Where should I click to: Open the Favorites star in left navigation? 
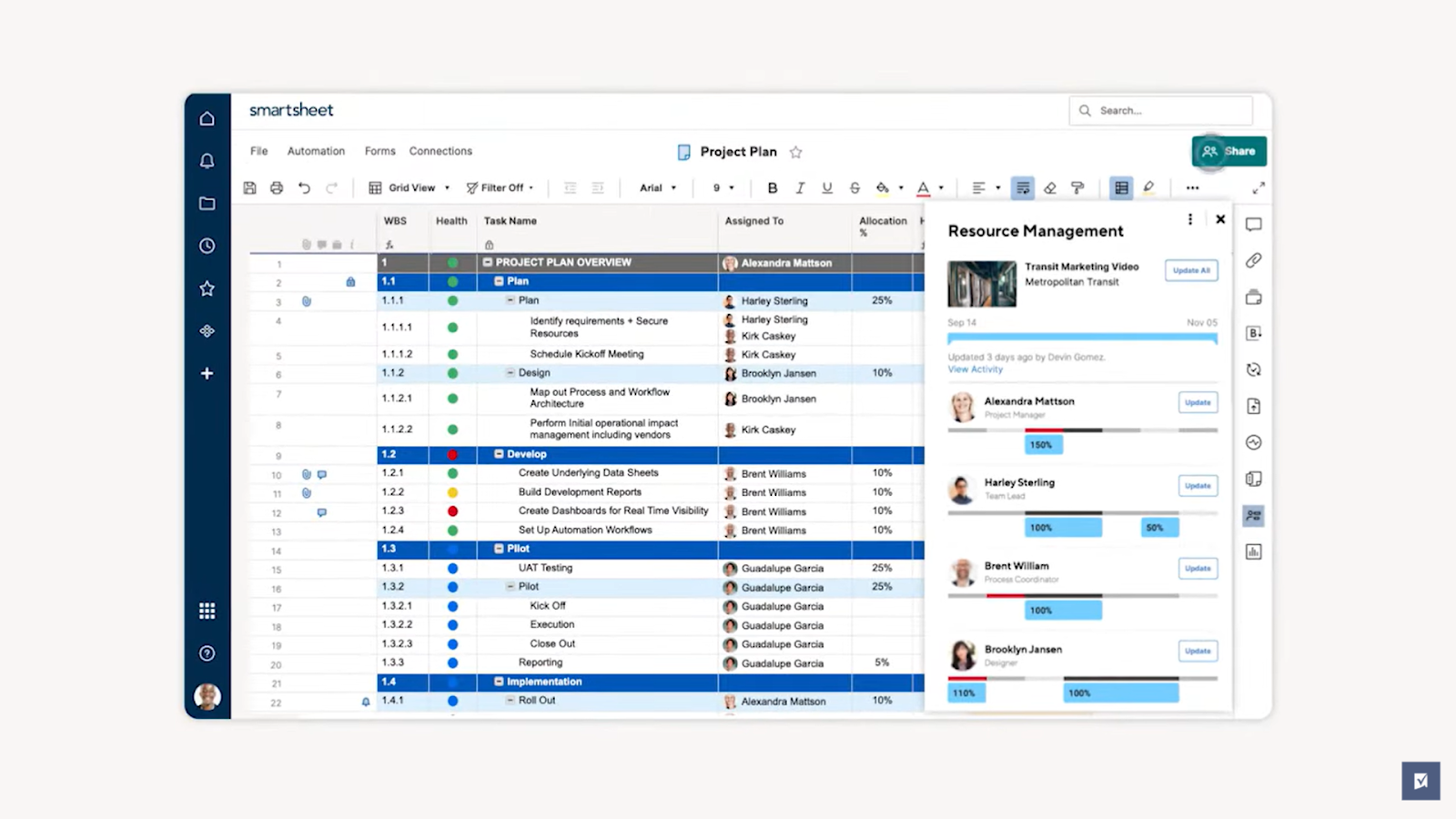207,288
